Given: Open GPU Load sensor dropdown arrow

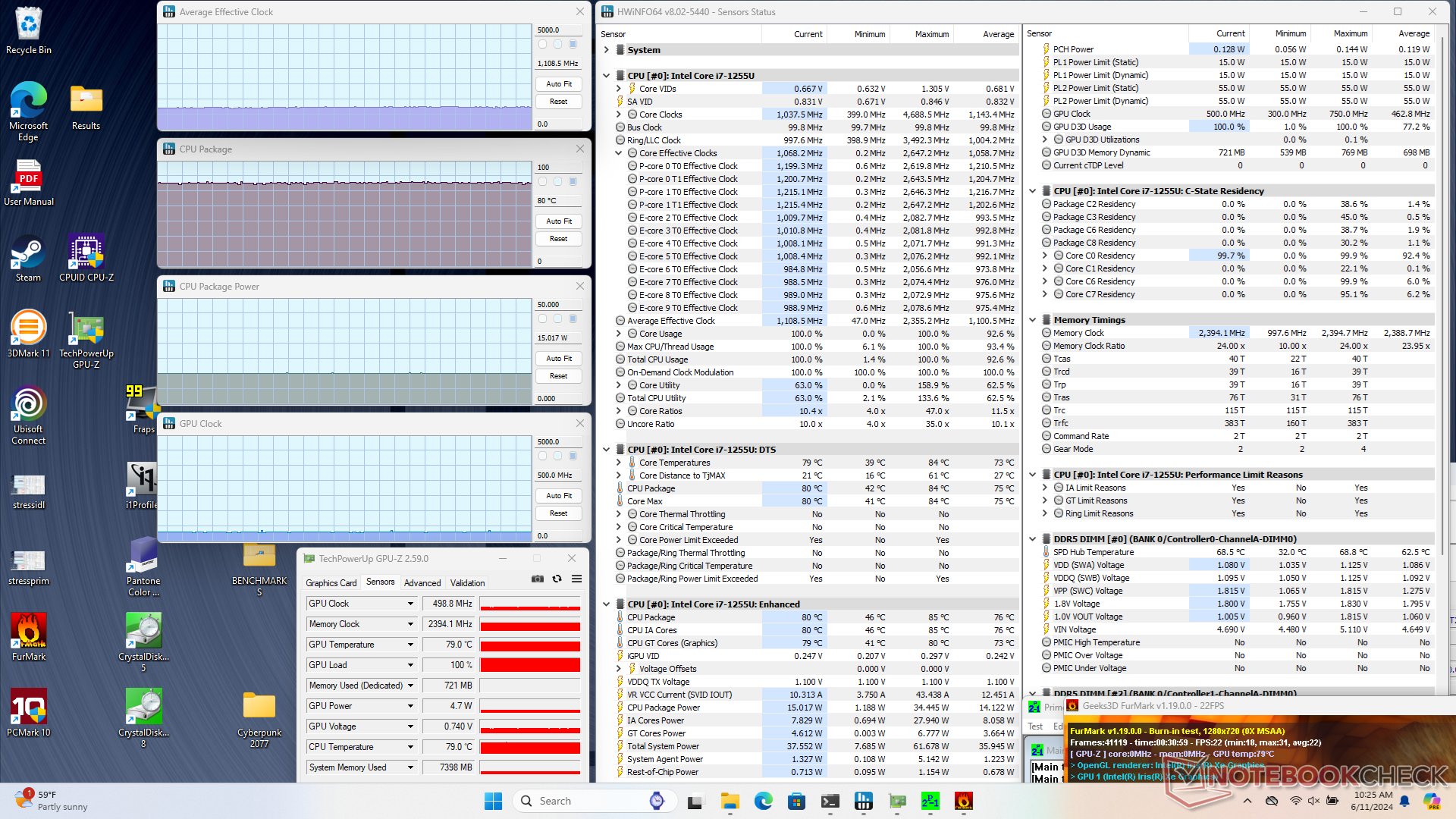Looking at the screenshot, I should [410, 665].
